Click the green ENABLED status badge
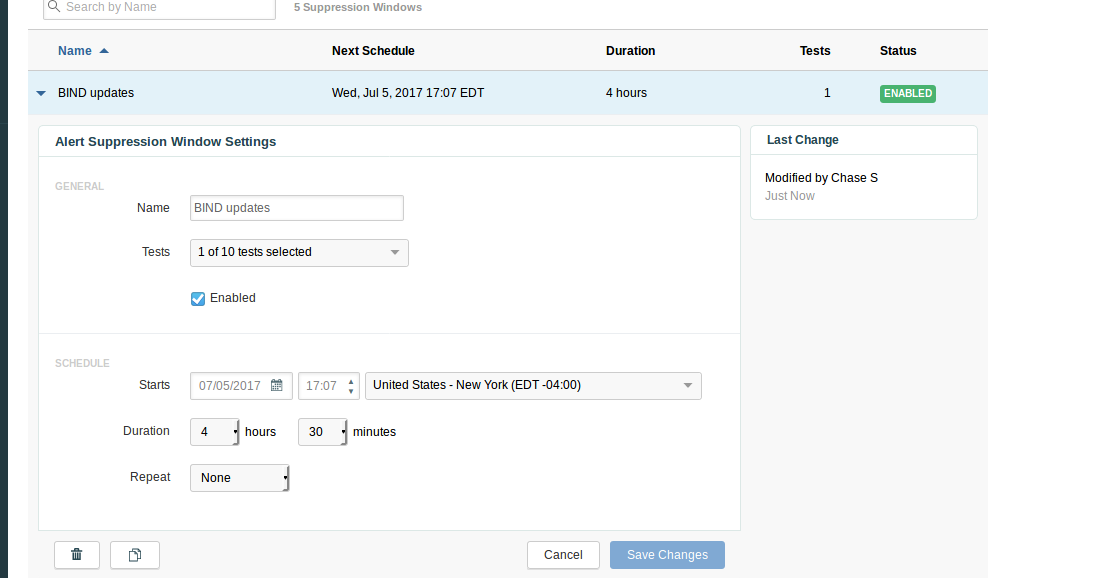1096x578 pixels. [x=907, y=93]
